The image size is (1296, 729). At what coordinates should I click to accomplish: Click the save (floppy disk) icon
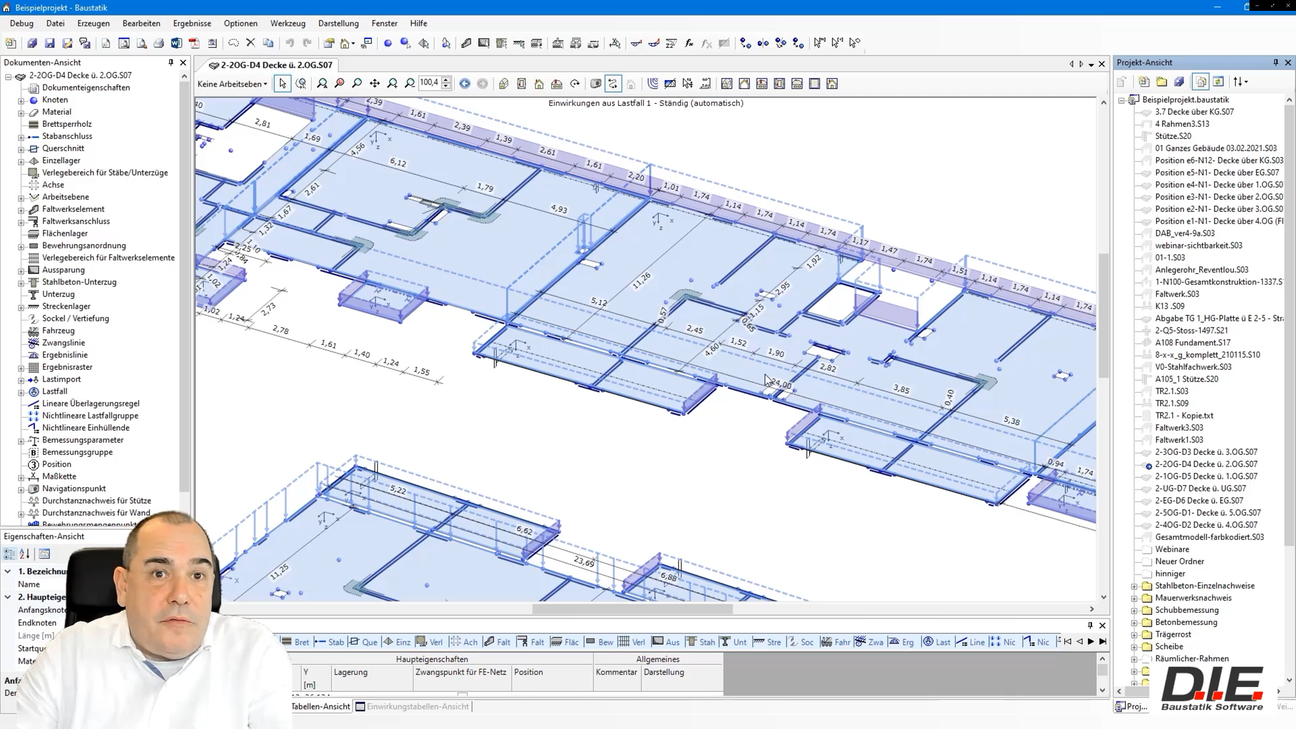[50, 43]
